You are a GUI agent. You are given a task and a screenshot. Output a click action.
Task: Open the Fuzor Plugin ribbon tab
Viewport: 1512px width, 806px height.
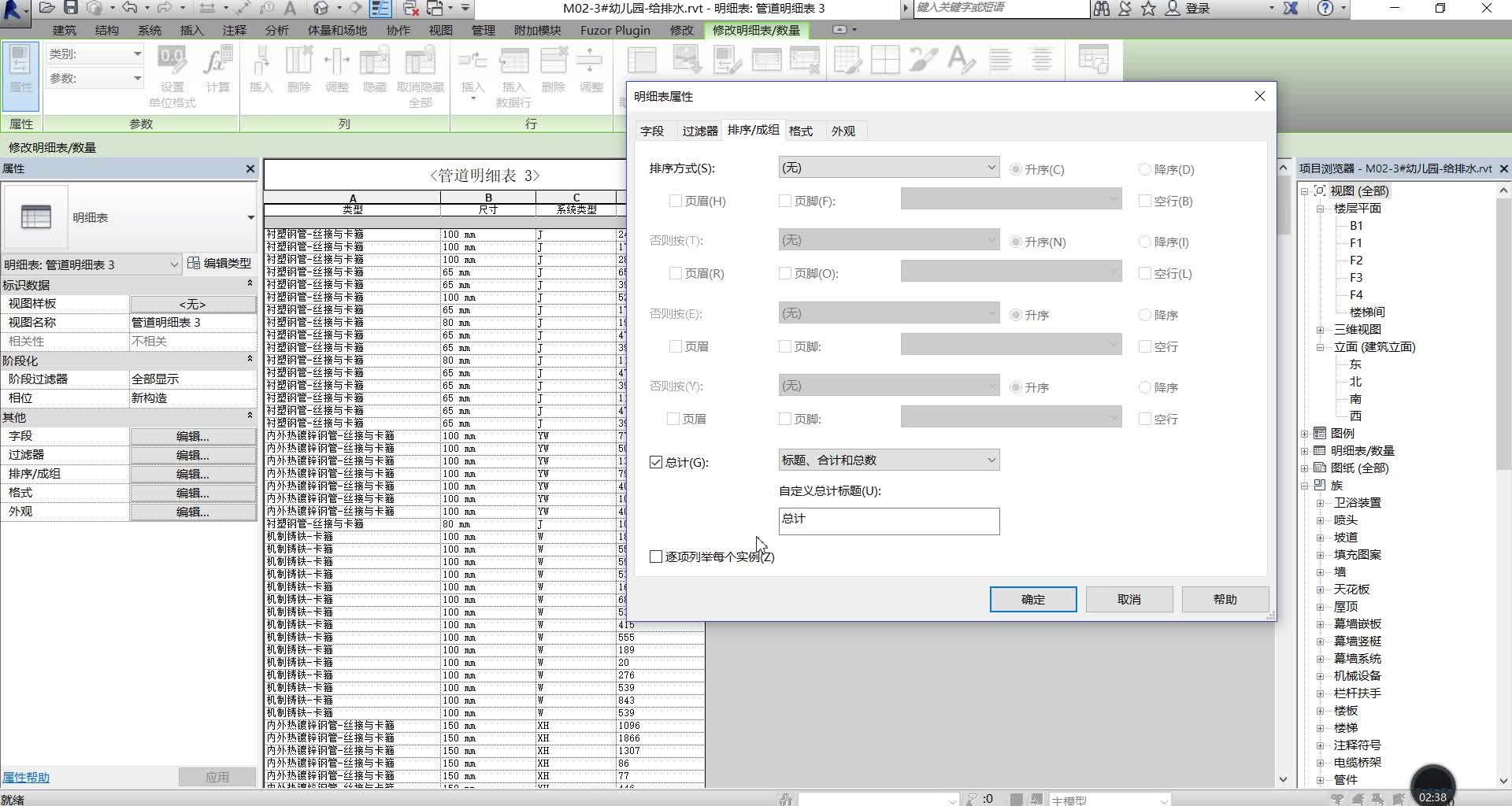pyautogui.click(x=615, y=30)
